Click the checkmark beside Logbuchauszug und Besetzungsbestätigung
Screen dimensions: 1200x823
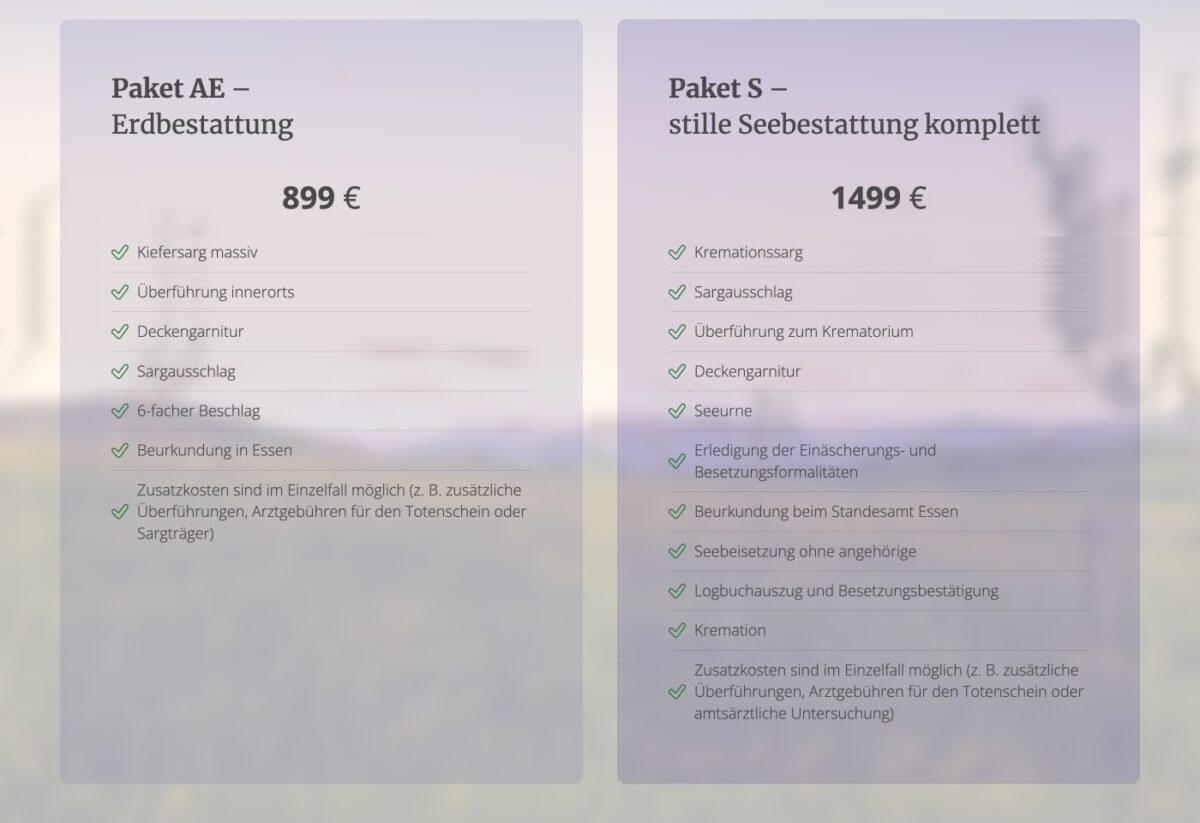677,590
